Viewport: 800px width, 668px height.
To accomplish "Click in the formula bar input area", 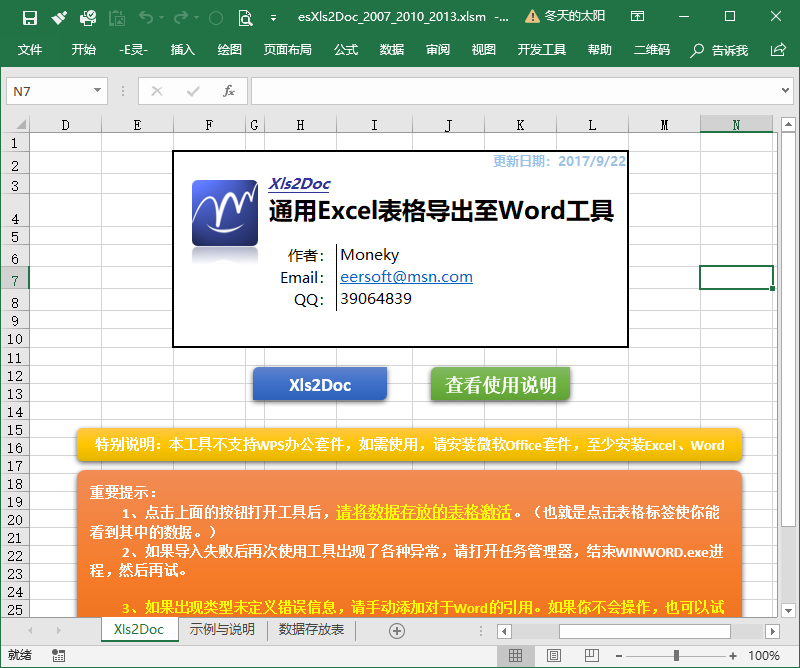I will pyautogui.click(x=515, y=91).
